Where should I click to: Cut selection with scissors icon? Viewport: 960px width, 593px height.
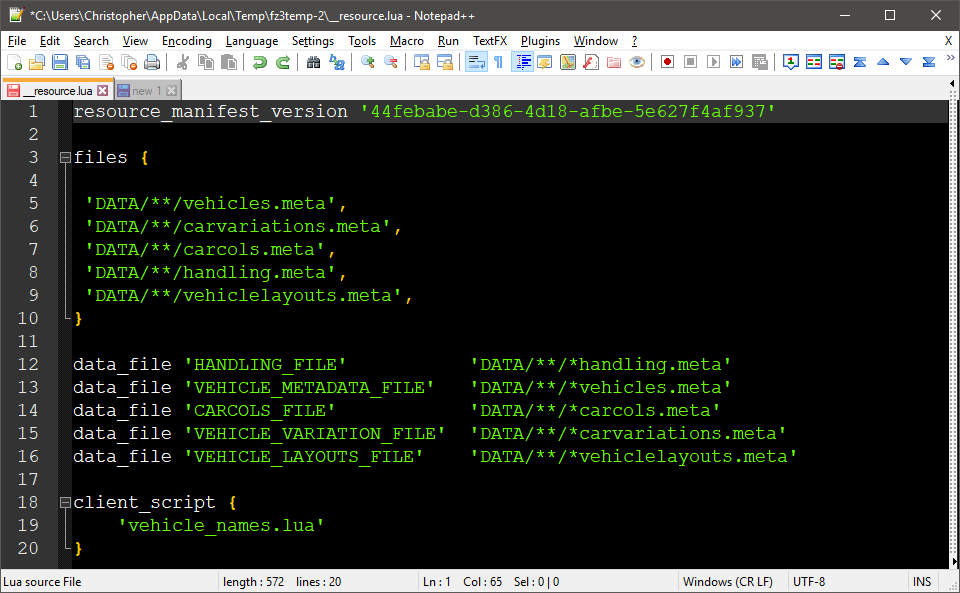[182, 62]
